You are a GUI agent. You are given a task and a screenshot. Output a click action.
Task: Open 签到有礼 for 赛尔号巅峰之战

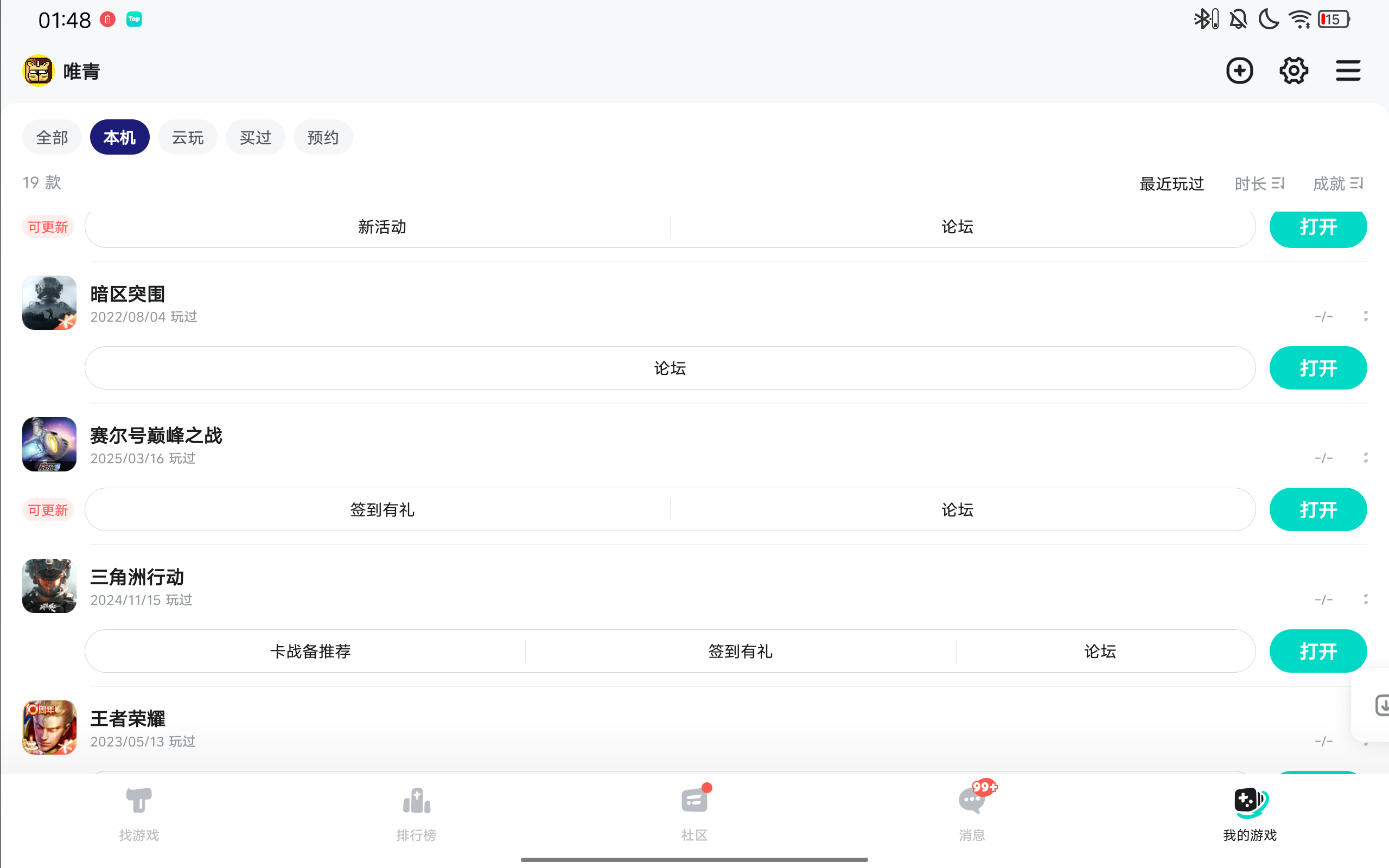tap(383, 510)
